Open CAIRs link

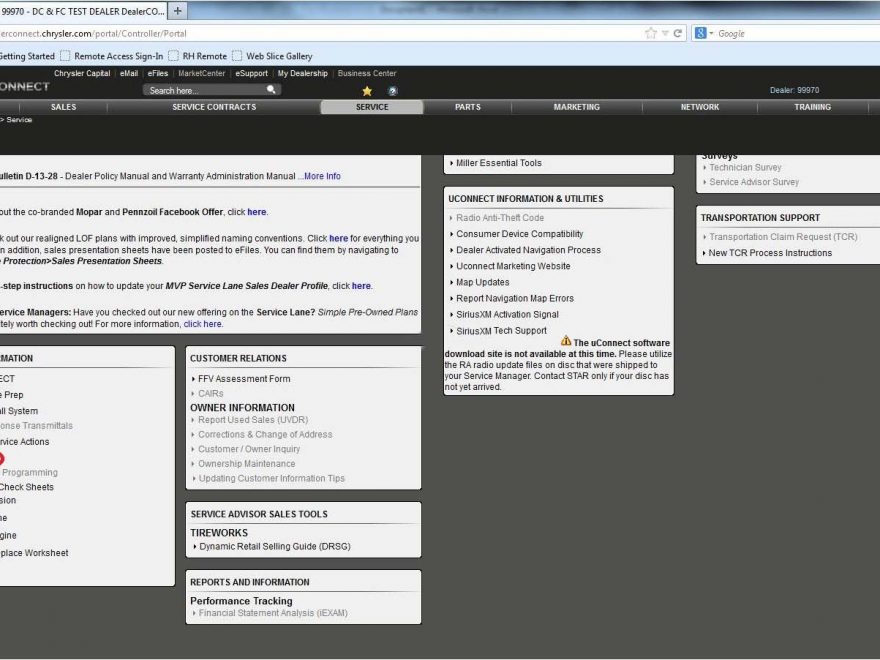[210, 394]
